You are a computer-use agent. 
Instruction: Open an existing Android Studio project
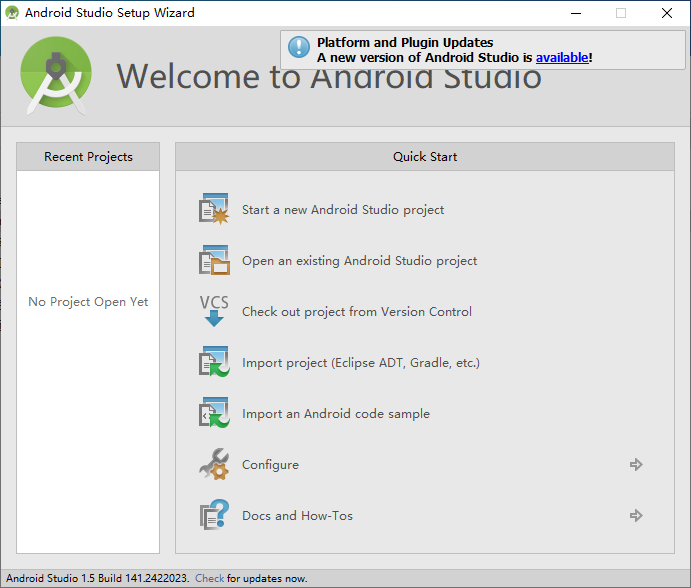[x=359, y=261]
